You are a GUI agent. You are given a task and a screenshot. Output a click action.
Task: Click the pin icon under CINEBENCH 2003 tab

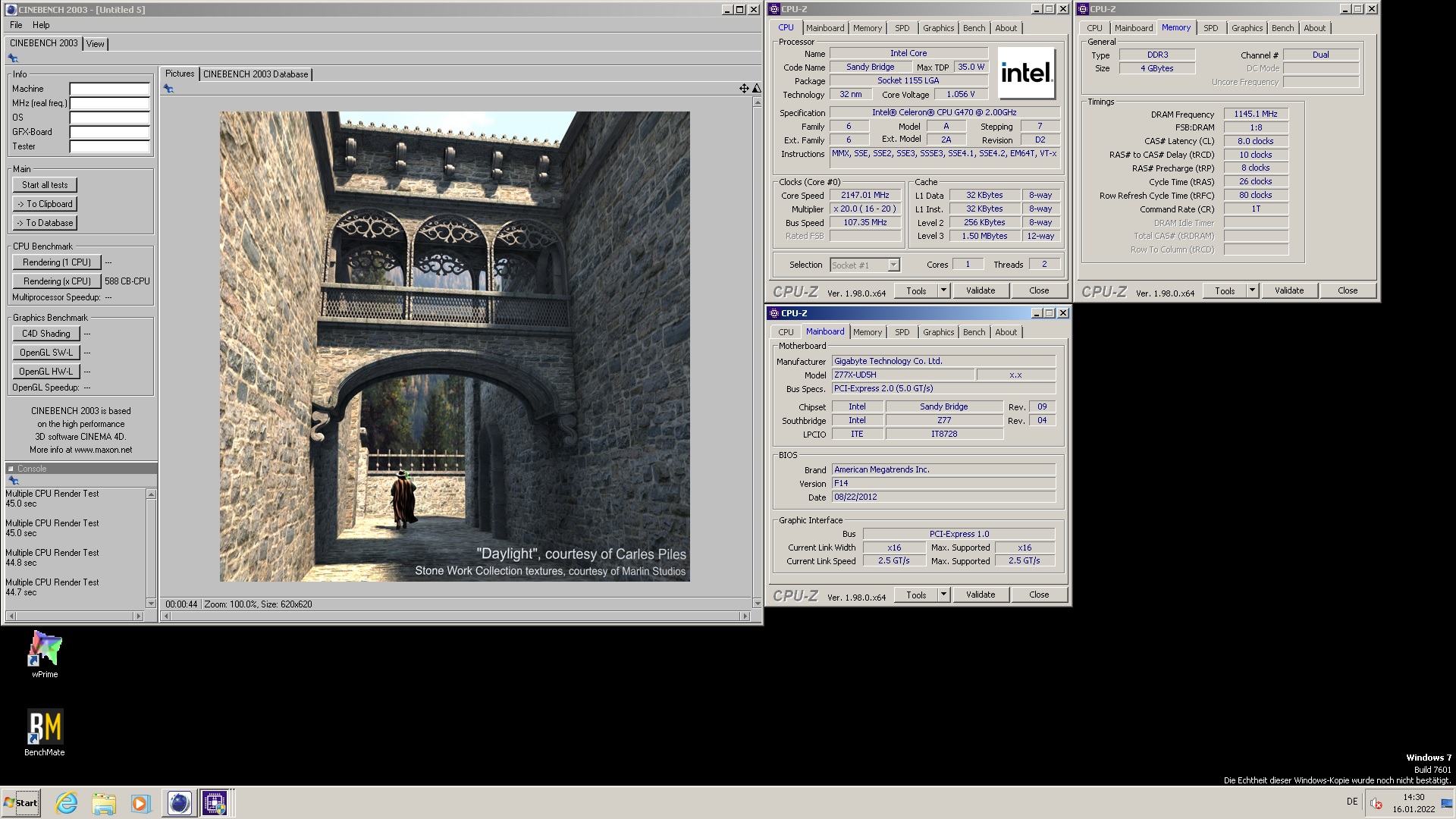pyautogui.click(x=13, y=58)
